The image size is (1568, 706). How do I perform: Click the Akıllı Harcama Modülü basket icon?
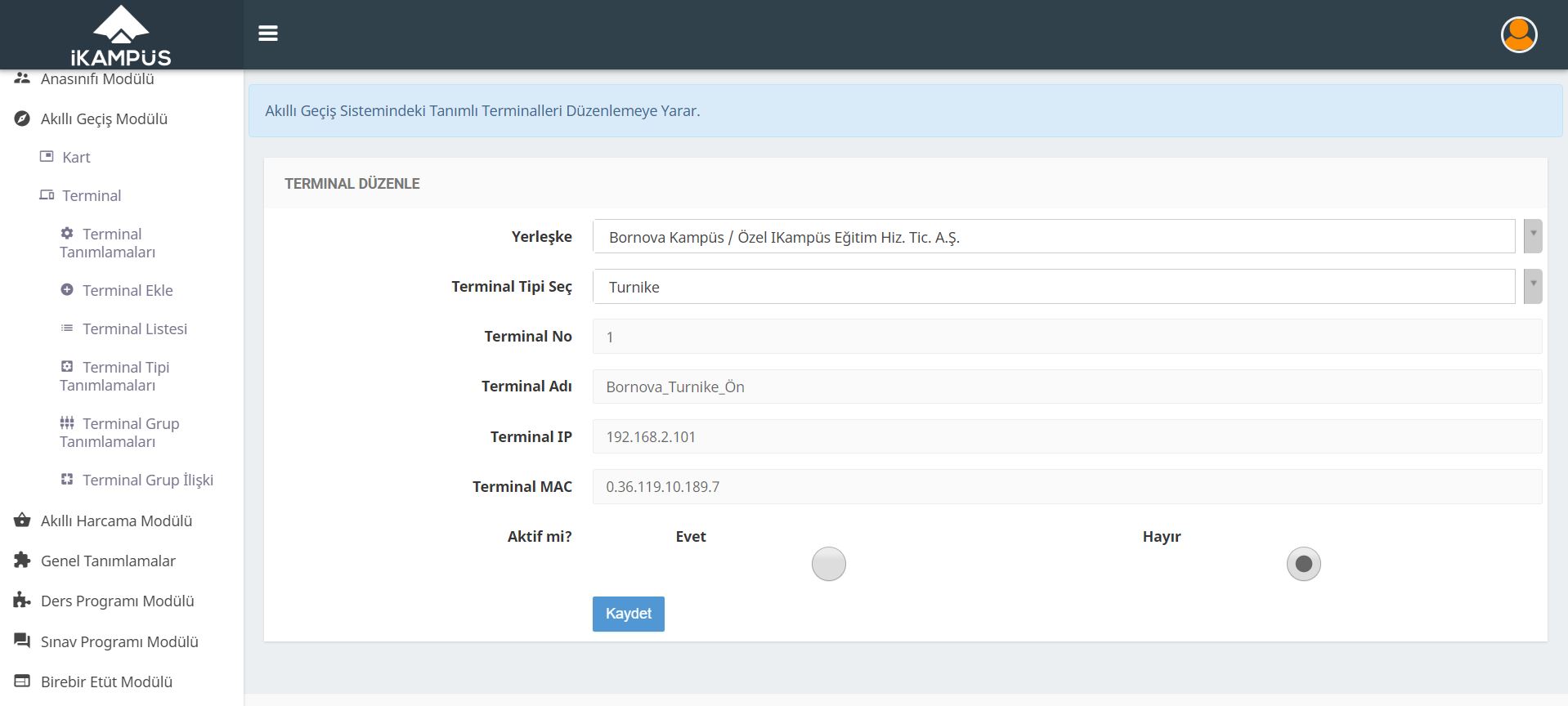pyautogui.click(x=22, y=520)
